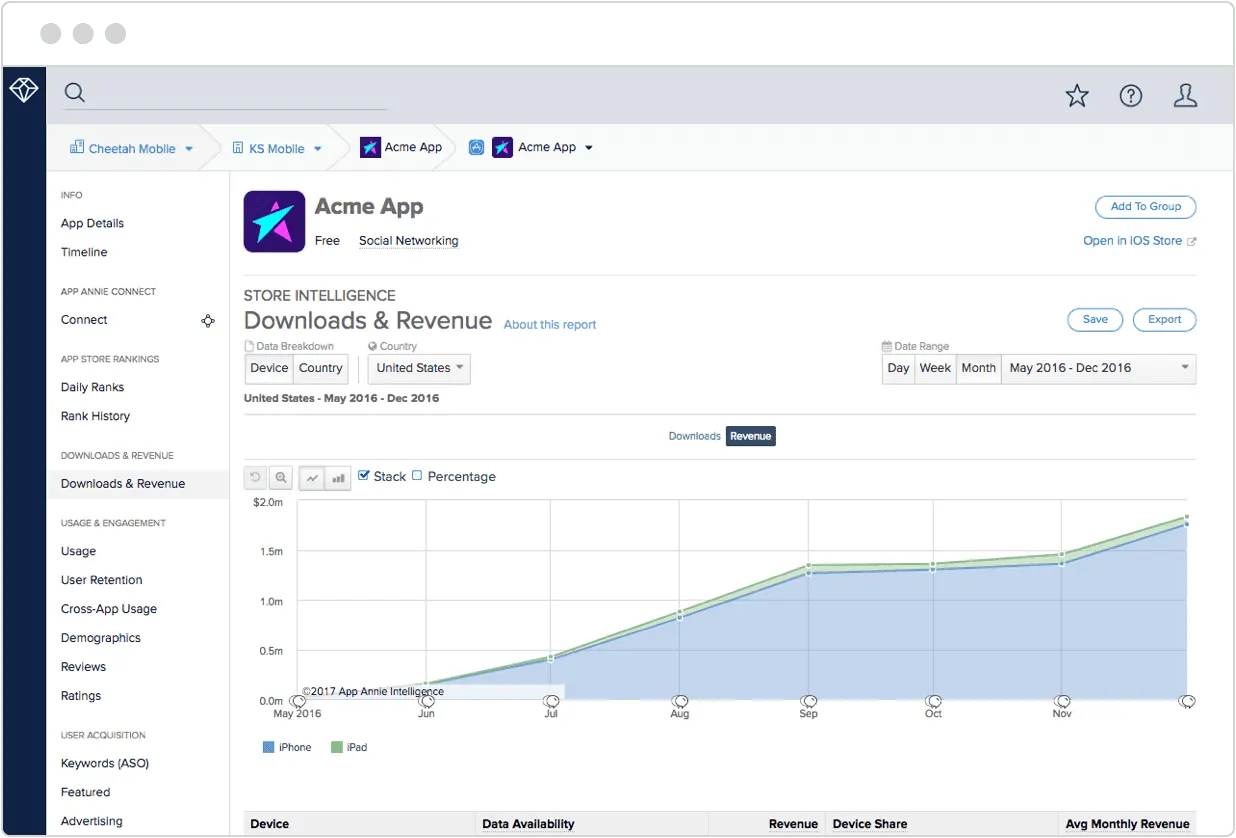Viewport: 1236px width, 838px height.
Task: Open favorites via the star icon
Action: tap(1077, 96)
